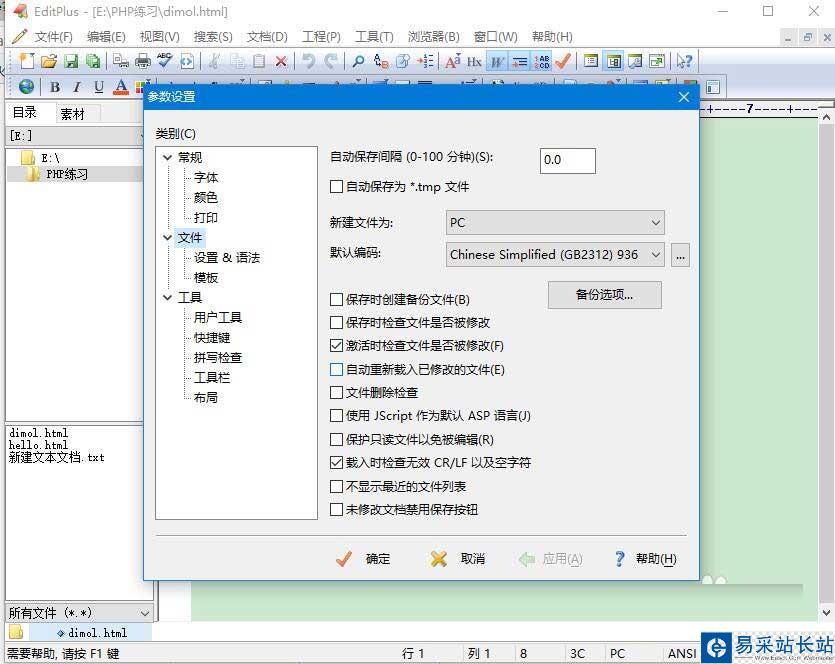Open the 新建文件为 PC dropdown
This screenshot has height=664, width=835.
pyautogui.click(x=555, y=223)
